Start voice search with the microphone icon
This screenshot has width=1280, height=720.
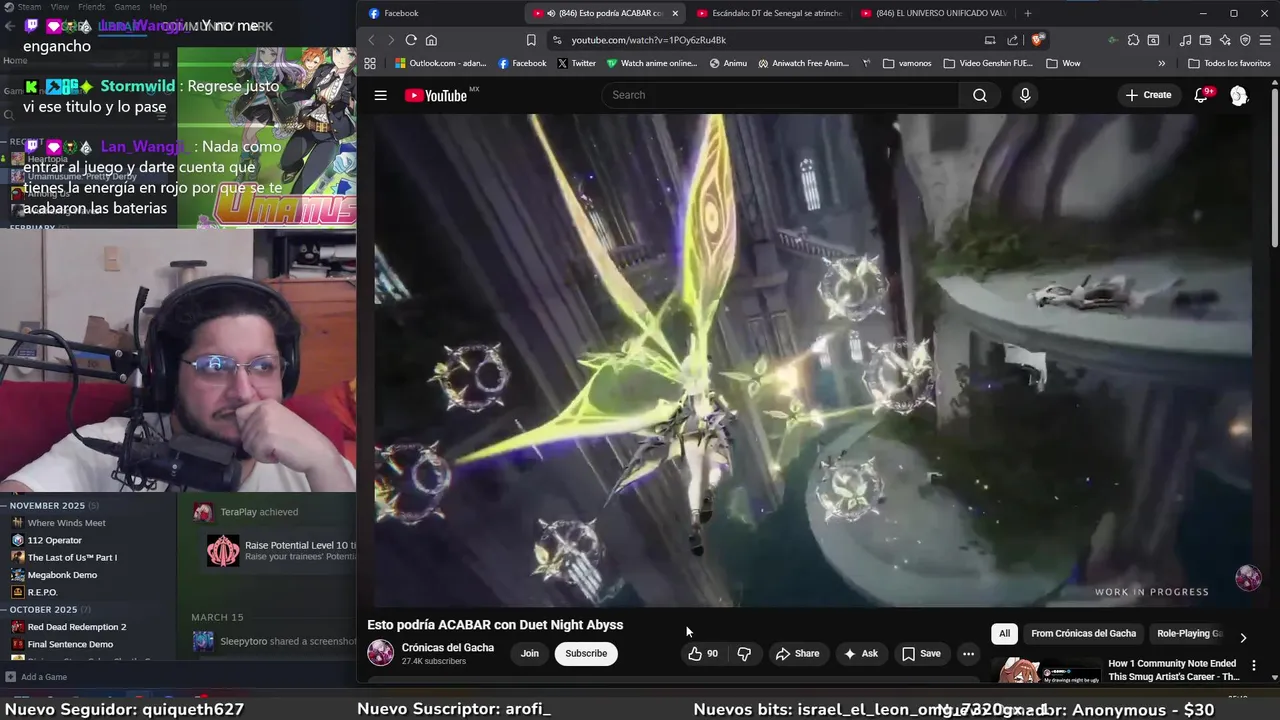(x=1024, y=95)
